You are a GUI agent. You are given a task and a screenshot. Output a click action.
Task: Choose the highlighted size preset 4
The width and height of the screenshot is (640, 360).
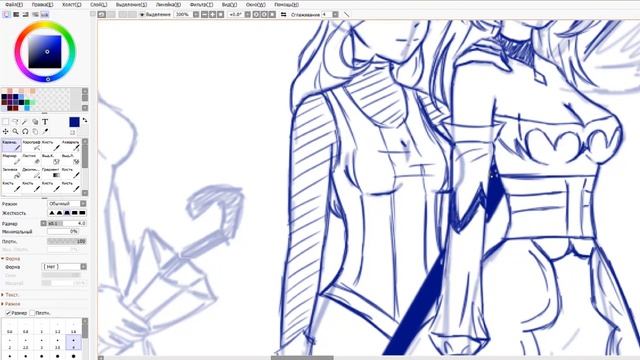(73, 343)
